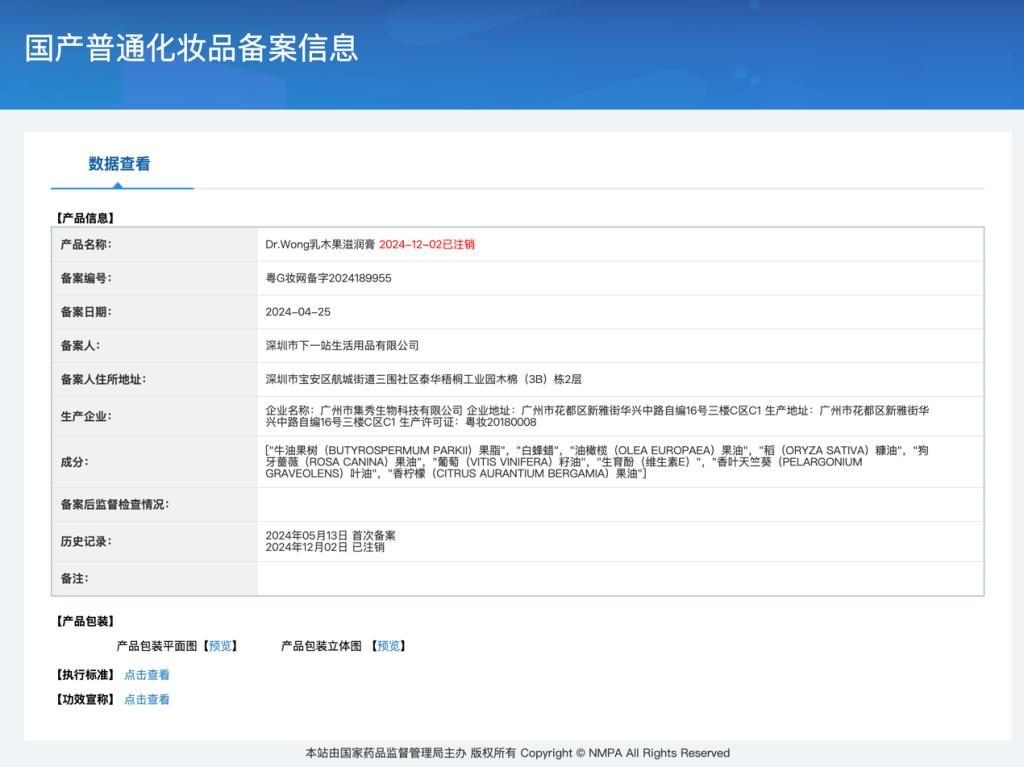Open 预览 for 产品包装立体图

(x=387, y=645)
